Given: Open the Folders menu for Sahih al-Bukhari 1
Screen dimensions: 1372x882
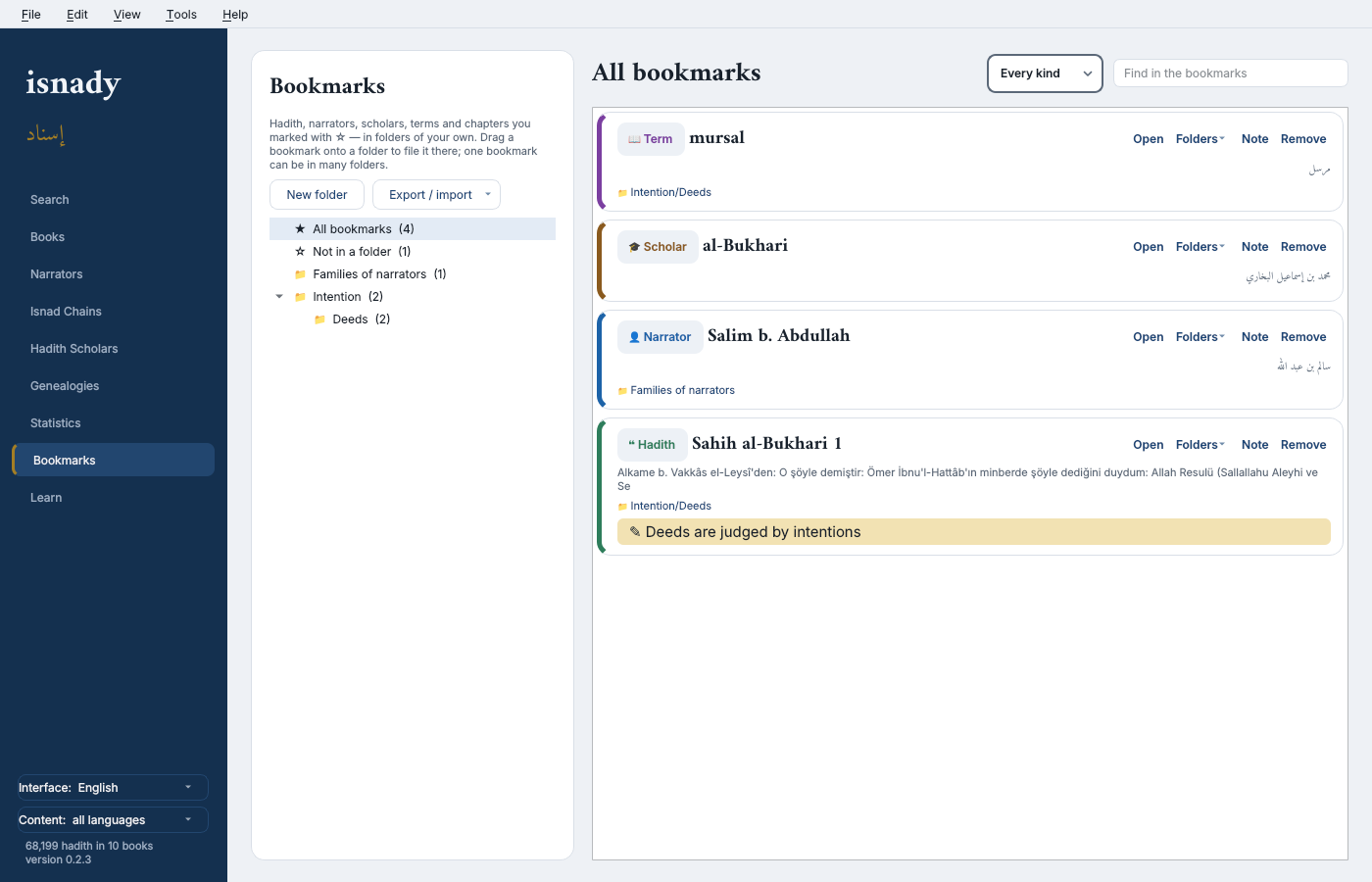Looking at the screenshot, I should point(1200,445).
